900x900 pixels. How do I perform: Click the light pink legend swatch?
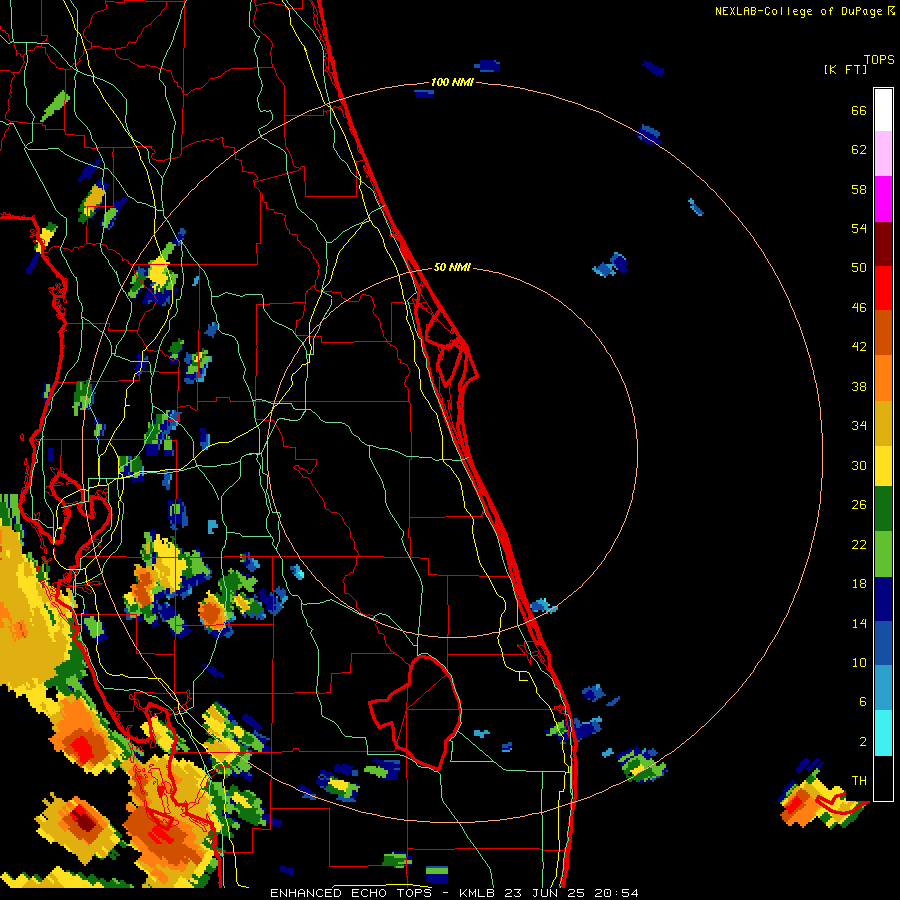pos(883,153)
